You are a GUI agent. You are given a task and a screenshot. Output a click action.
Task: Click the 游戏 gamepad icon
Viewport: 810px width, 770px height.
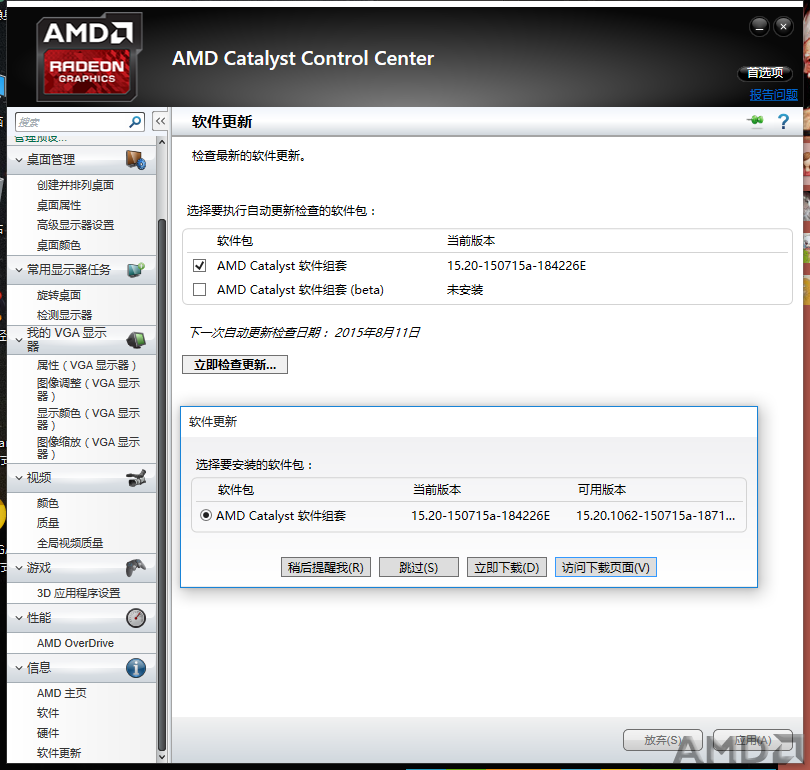(136, 568)
